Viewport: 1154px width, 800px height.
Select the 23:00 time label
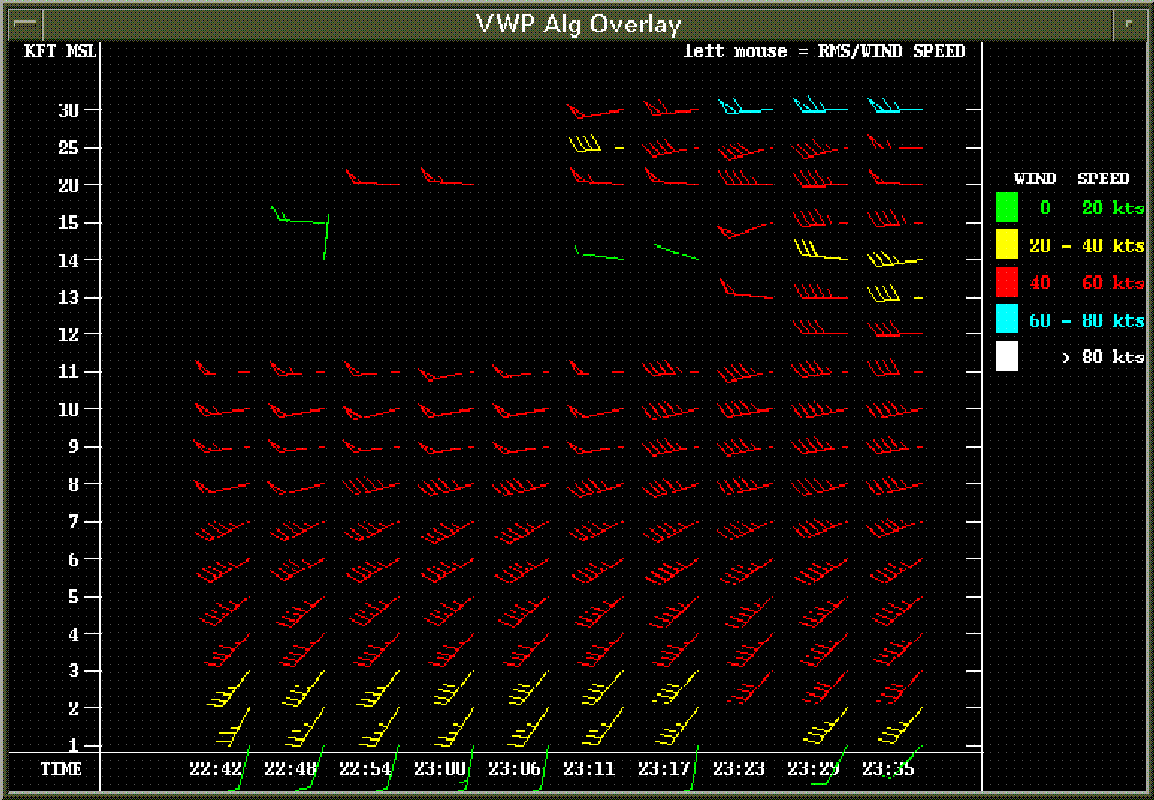click(x=439, y=769)
